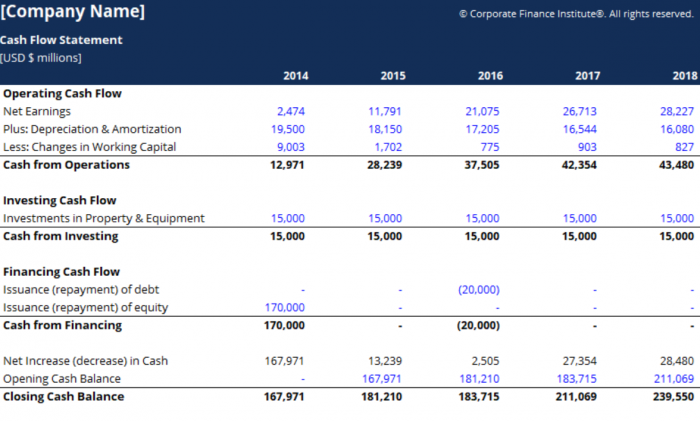Click the Financing Cash Flow section heading

pos(61,271)
